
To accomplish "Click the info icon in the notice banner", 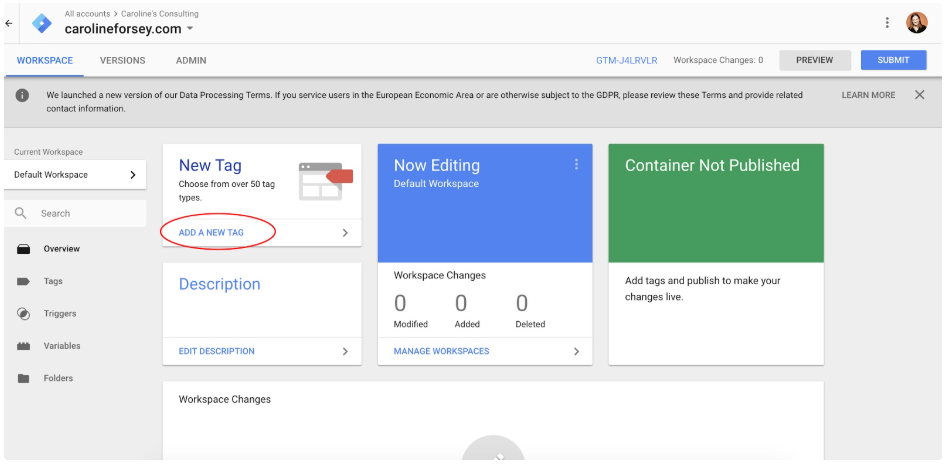I will tap(22, 95).
